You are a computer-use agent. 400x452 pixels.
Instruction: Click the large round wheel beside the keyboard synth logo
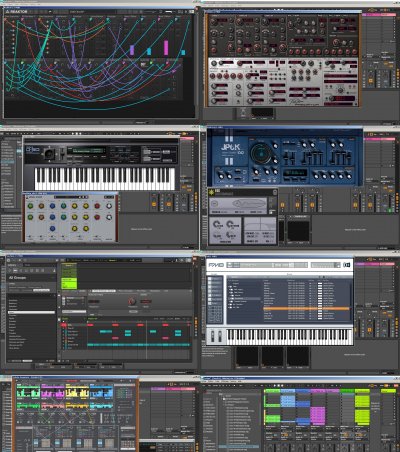(x=49, y=154)
